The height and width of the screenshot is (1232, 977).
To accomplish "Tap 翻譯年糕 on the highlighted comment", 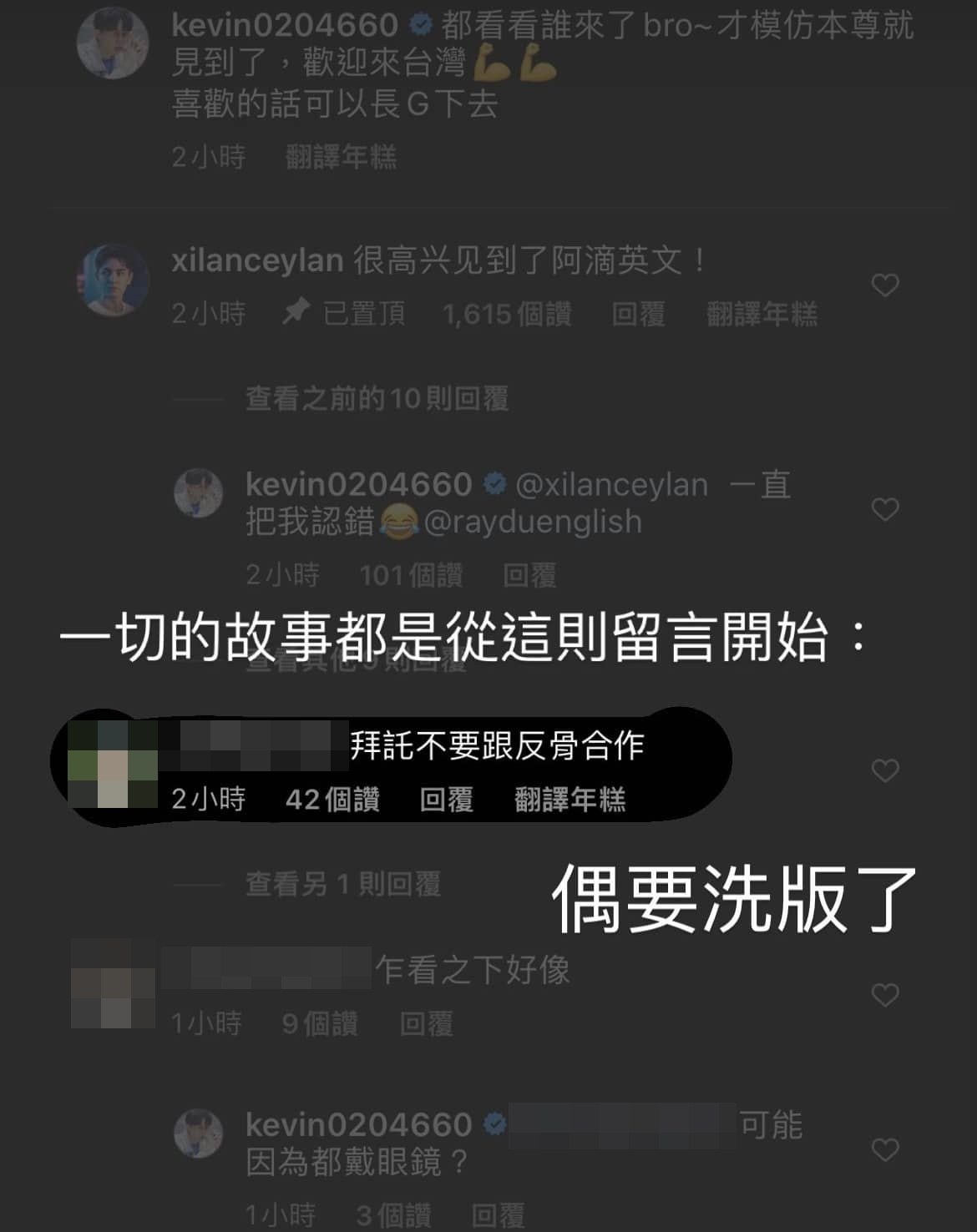I will (569, 800).
